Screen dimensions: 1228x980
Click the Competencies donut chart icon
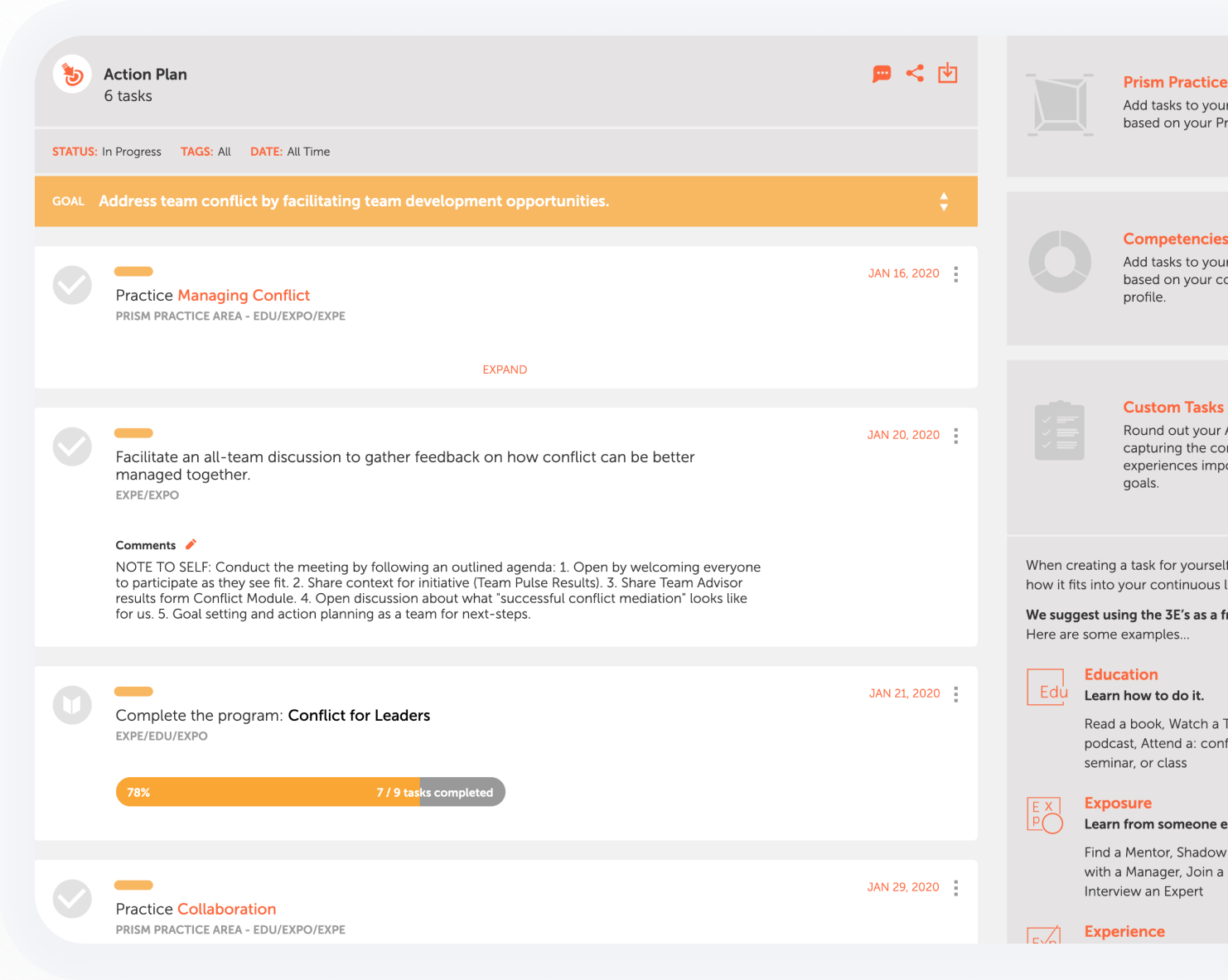click(1060, 262)
